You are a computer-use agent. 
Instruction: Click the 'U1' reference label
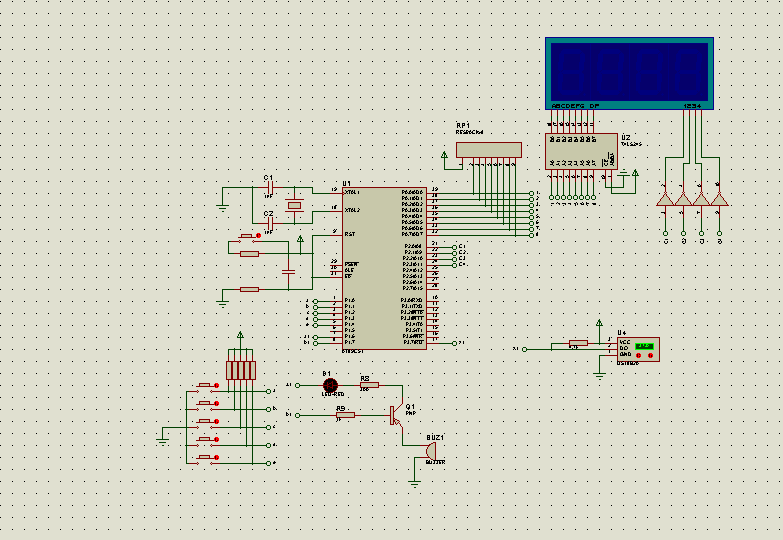(x=347, y=183)
